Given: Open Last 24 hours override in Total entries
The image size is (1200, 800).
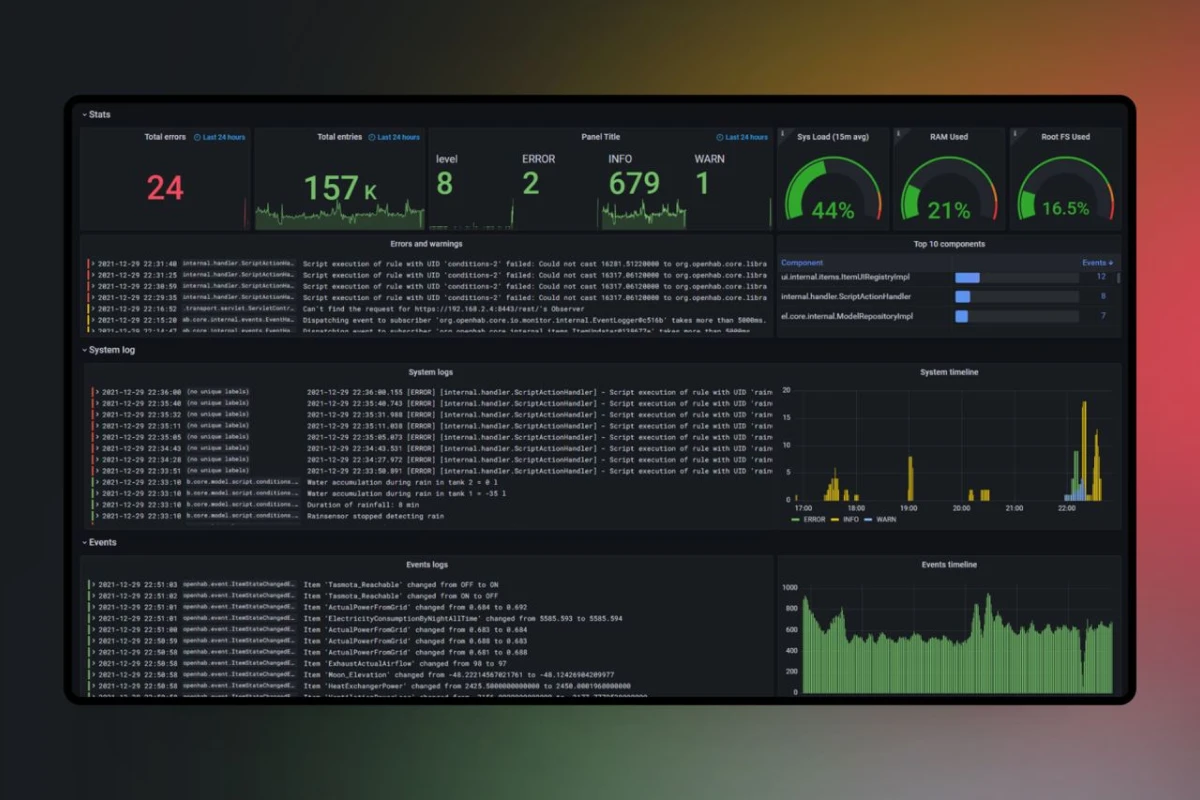Looking at the screenshot, I should tap(394, 137).
